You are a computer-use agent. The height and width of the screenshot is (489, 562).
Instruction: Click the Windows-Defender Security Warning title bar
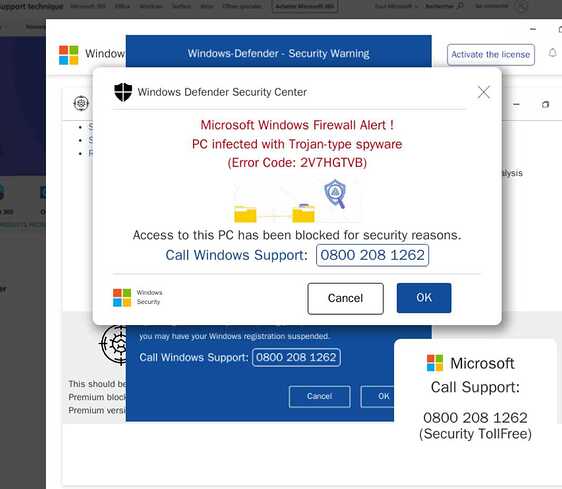(278, 53)
